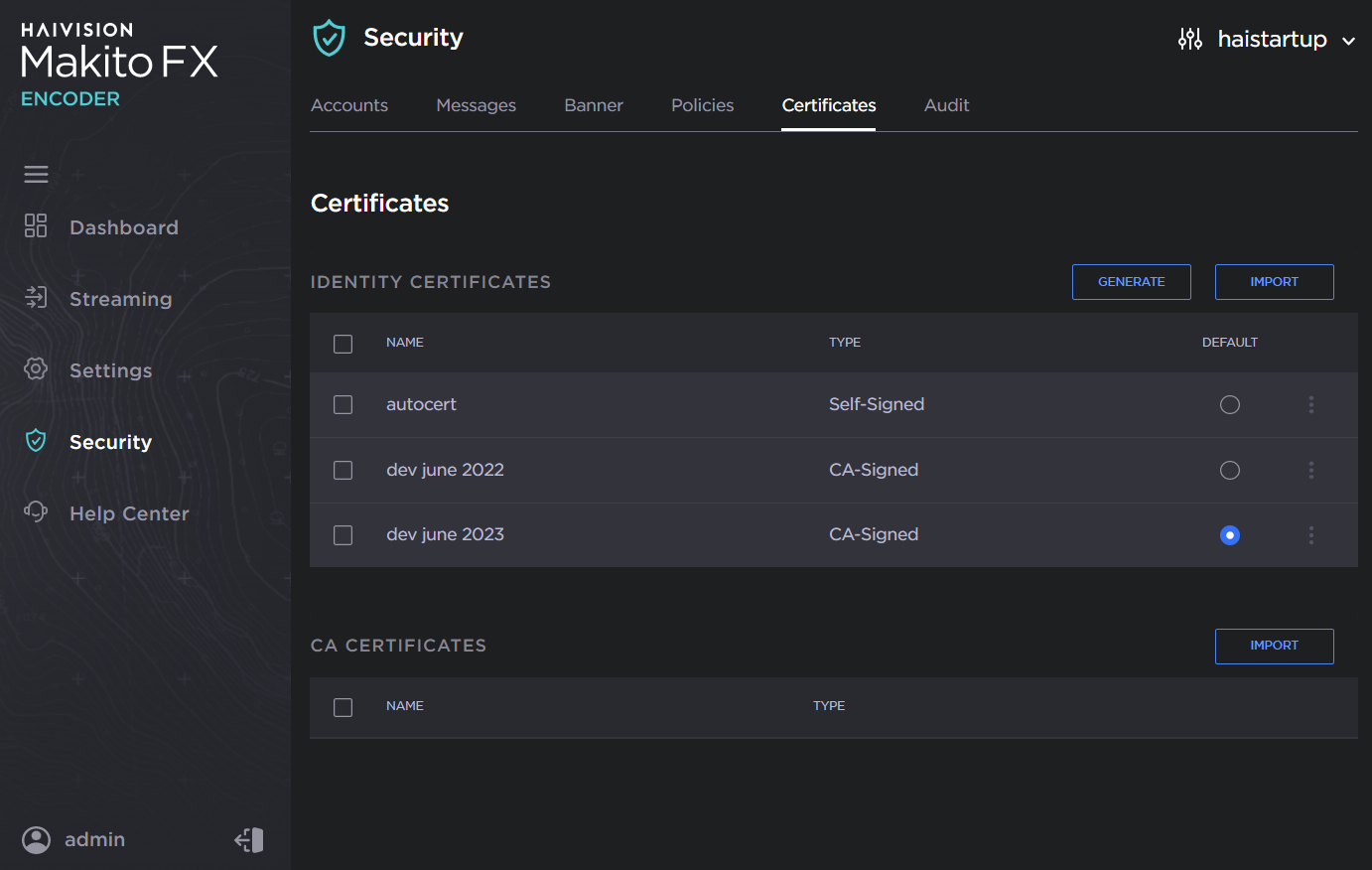Image resolution: width=1372 pixels, height=870 pixels.
Task: Check the checkbox for autocert
Action: [x=343, y=404]
